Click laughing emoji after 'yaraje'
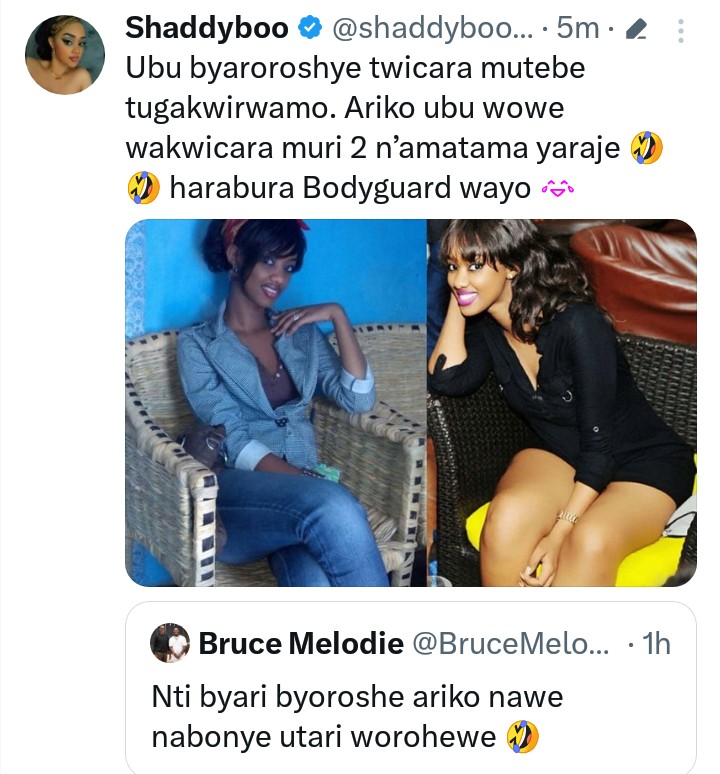This screenshot has height=774, width=720. [x=647, y=148]
